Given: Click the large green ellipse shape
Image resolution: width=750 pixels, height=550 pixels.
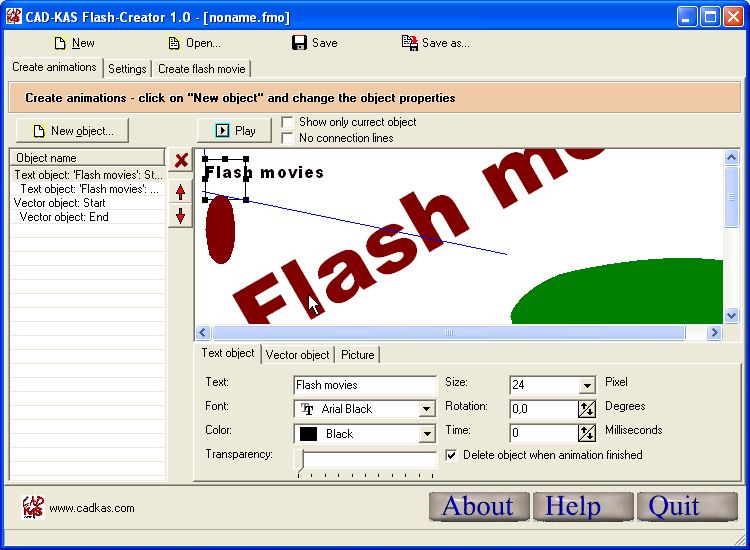Looking at the screenshot, I should coord(617,292).
